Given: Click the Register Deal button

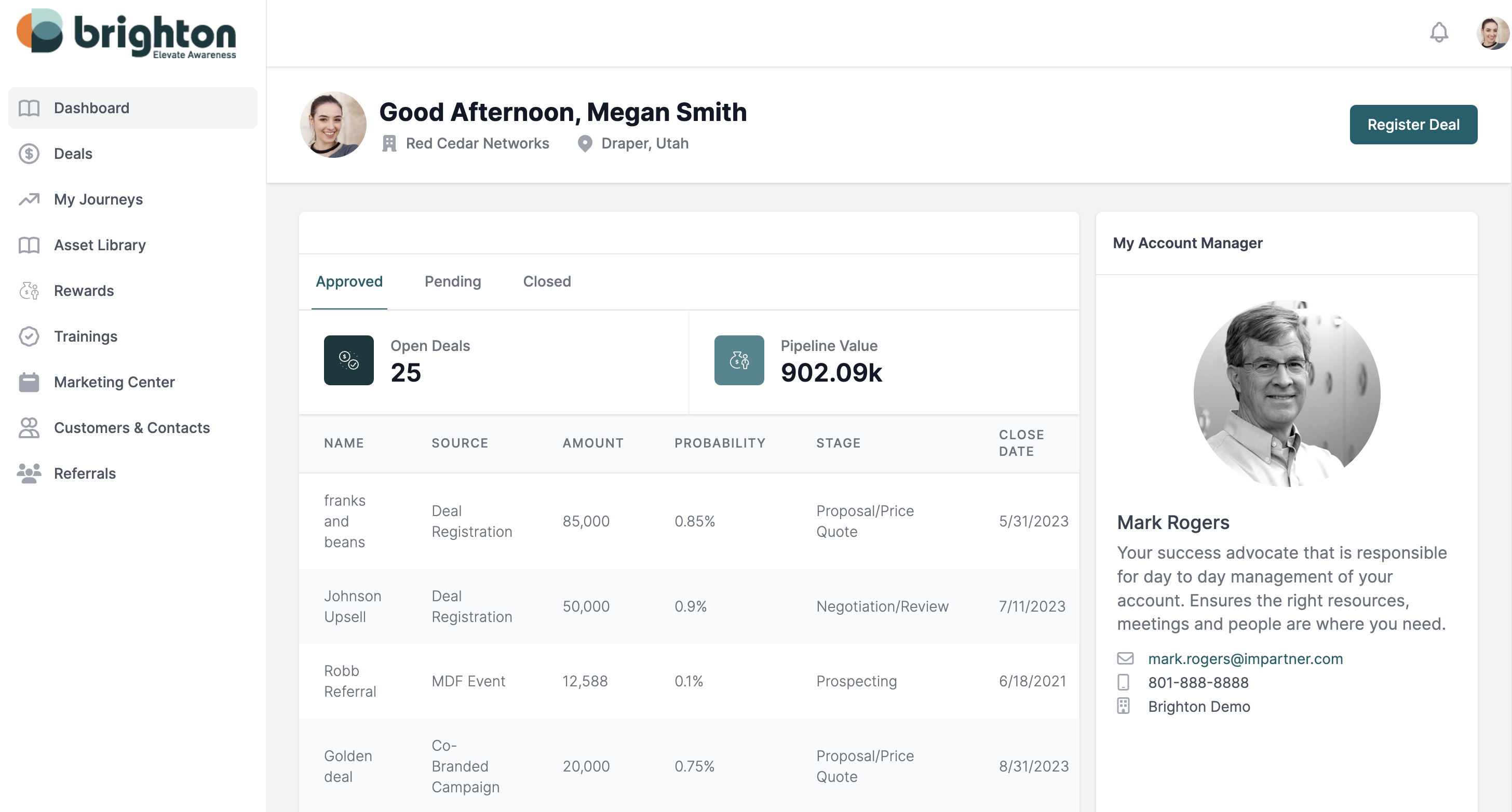Looking at the screenshot, I should coord(1413,125).
